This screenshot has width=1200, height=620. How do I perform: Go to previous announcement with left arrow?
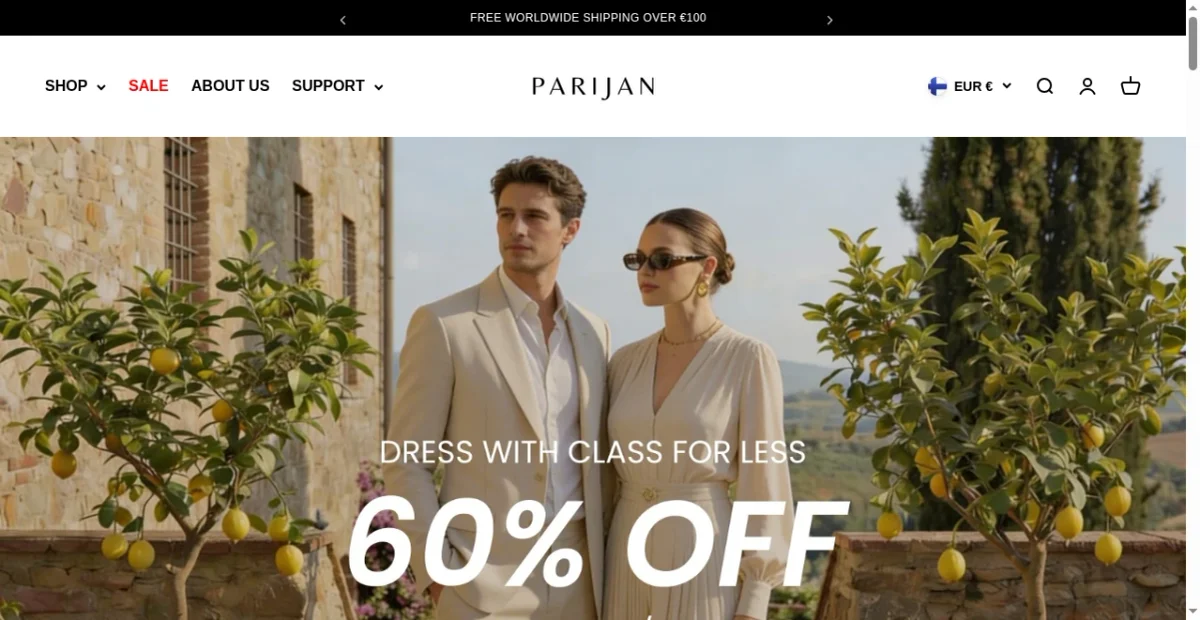pos(343,19)
